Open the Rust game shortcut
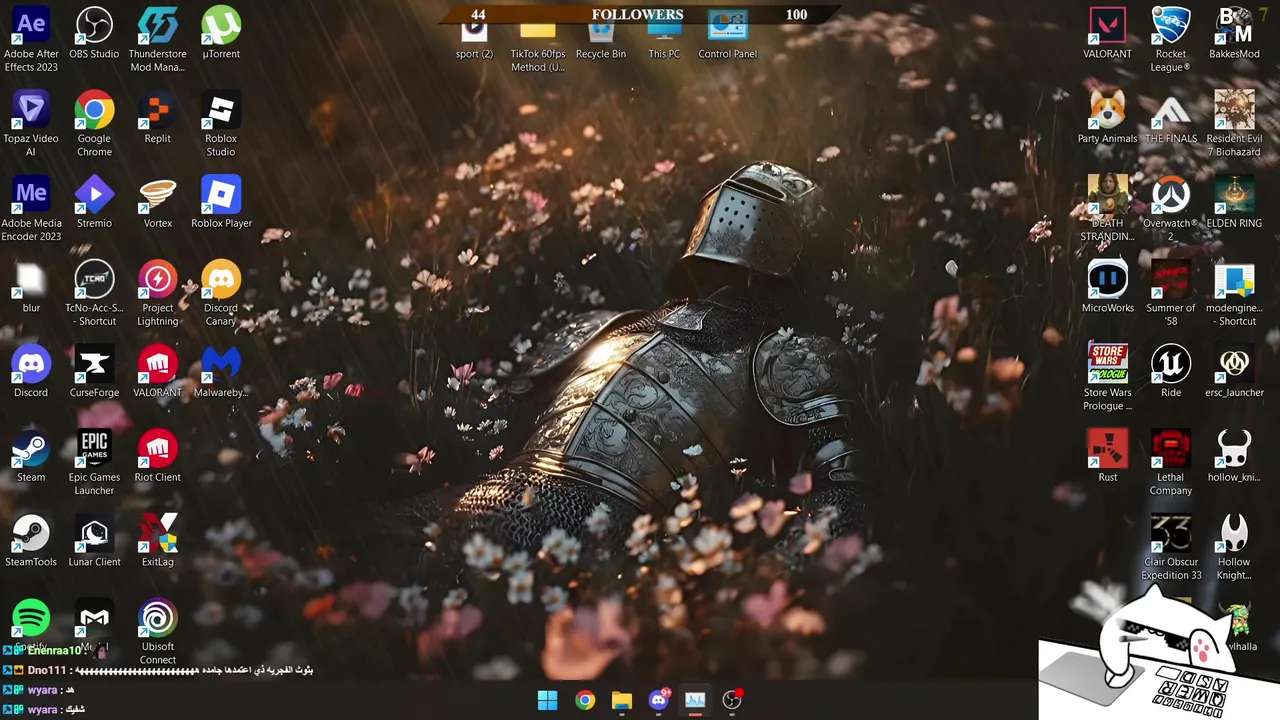The height and width of the screenshot is (720, 1280). click(x=1107, y=457)
